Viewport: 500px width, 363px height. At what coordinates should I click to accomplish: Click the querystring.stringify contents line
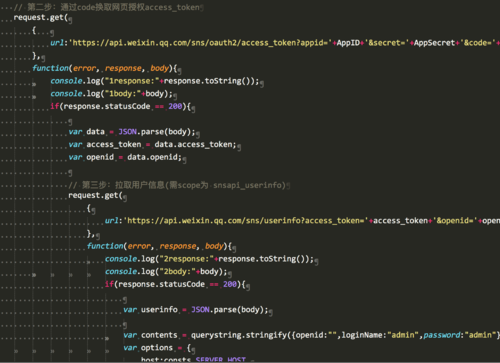(311, 335)
